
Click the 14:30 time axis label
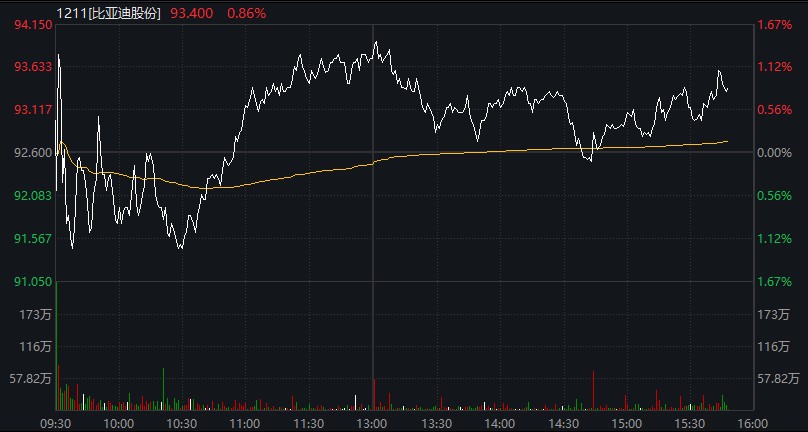[x=563, y=423]
